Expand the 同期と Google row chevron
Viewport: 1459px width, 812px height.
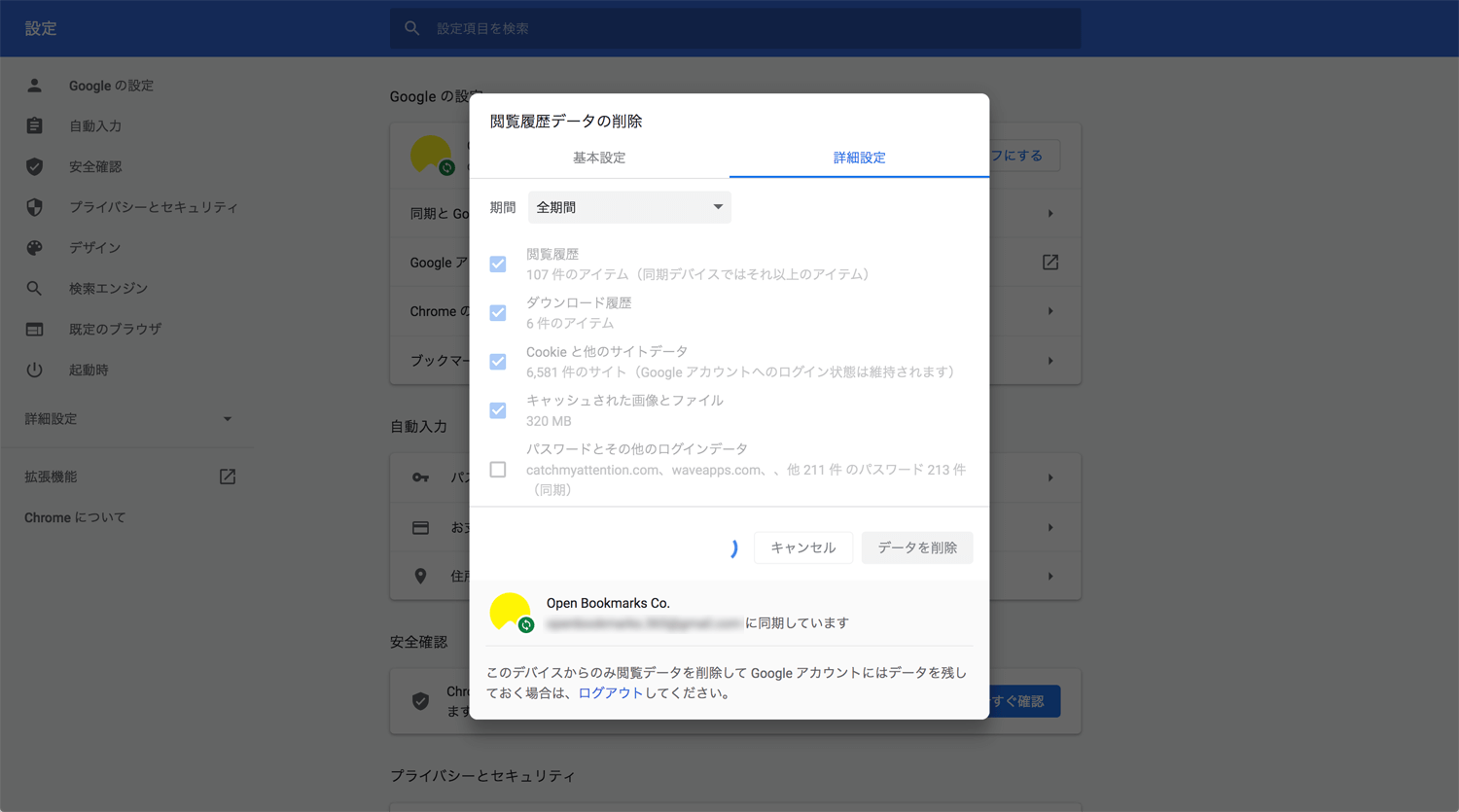coord(1050,214)
